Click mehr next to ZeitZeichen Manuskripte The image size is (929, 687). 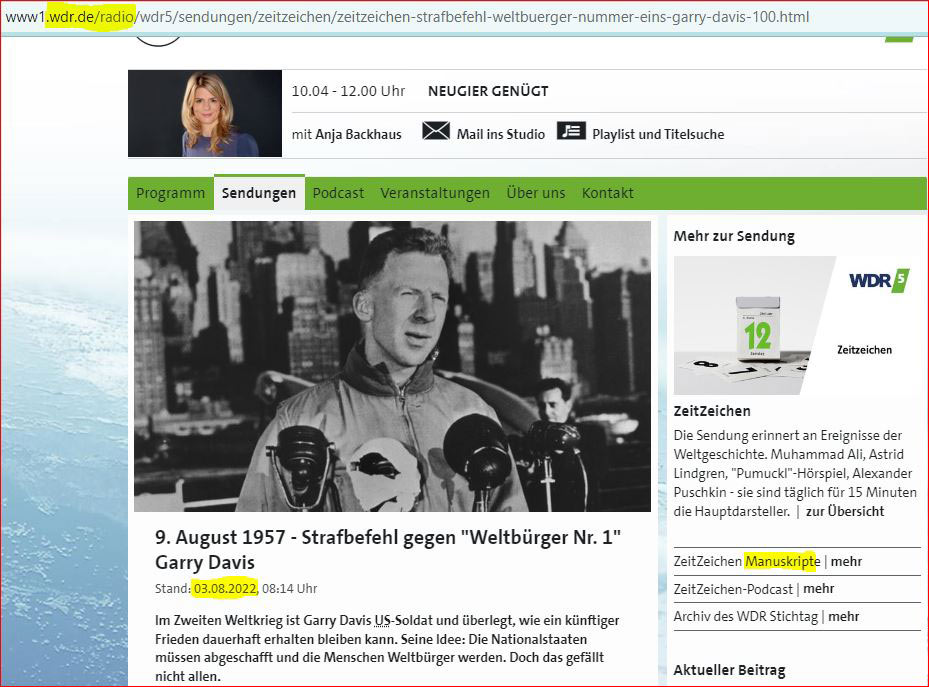846,561
